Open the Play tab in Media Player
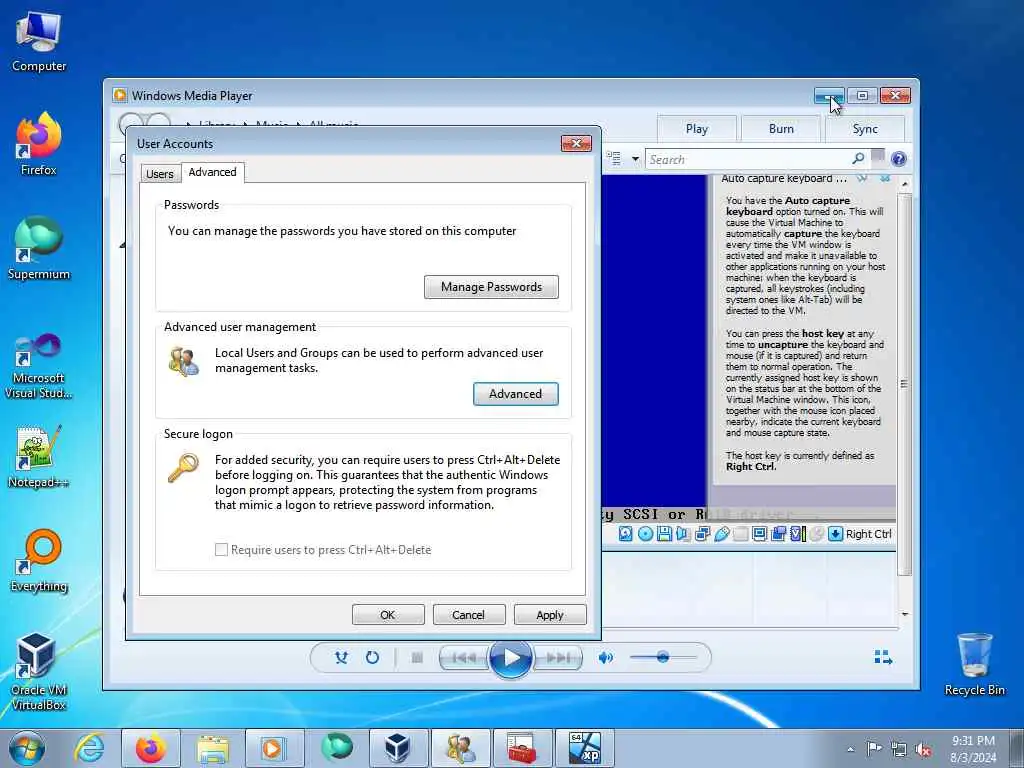This screenshot has width=1024, height=768. tap(697, 129)
